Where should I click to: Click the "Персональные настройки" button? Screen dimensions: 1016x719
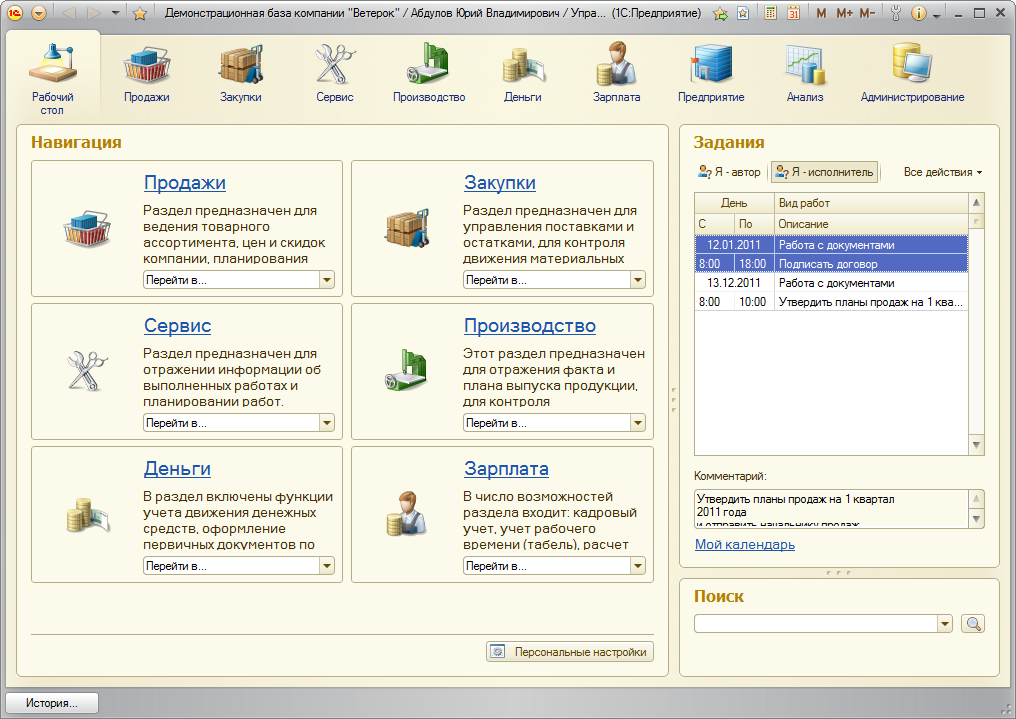[570, 652]
